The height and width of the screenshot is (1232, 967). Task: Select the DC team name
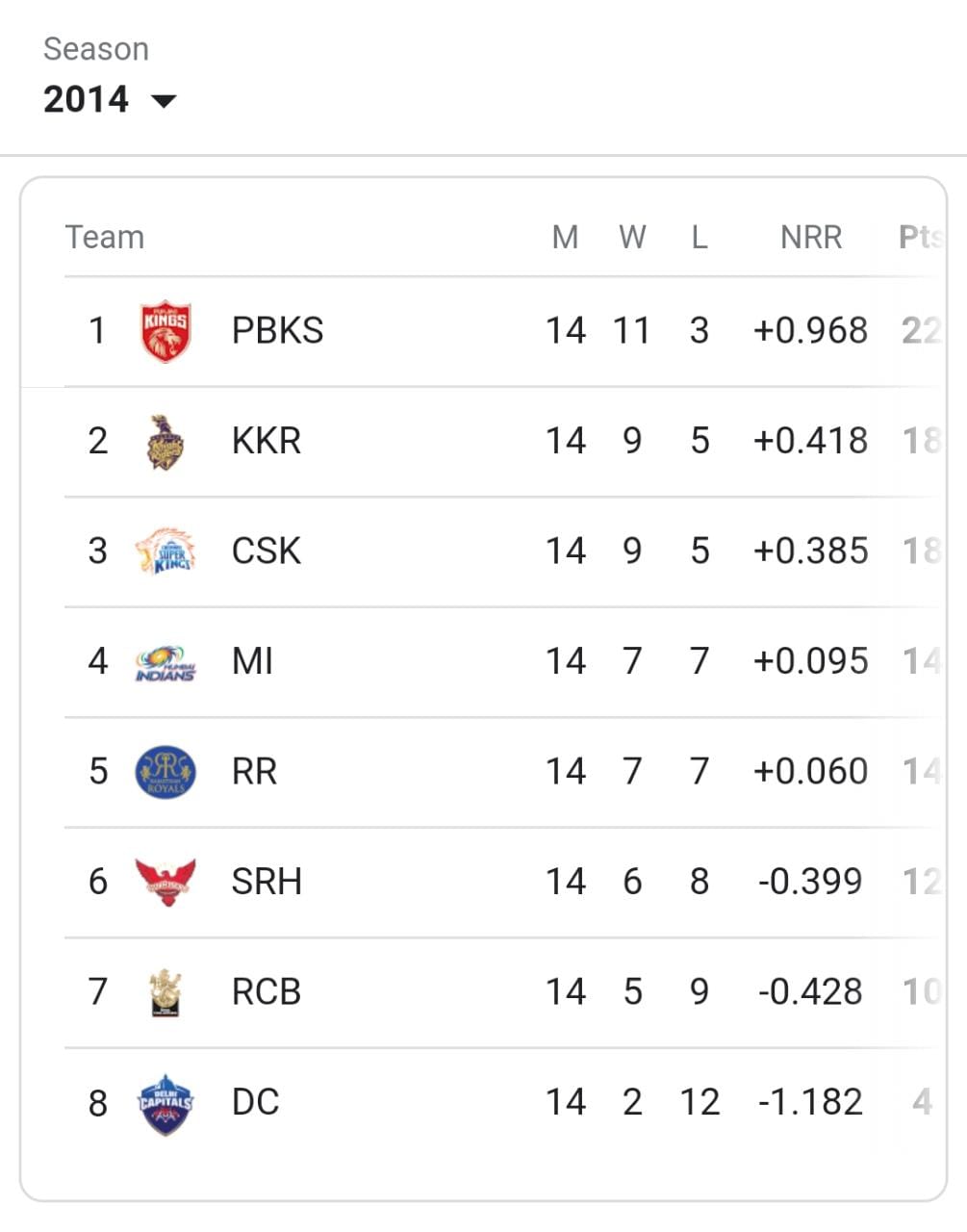(255, 1102)
